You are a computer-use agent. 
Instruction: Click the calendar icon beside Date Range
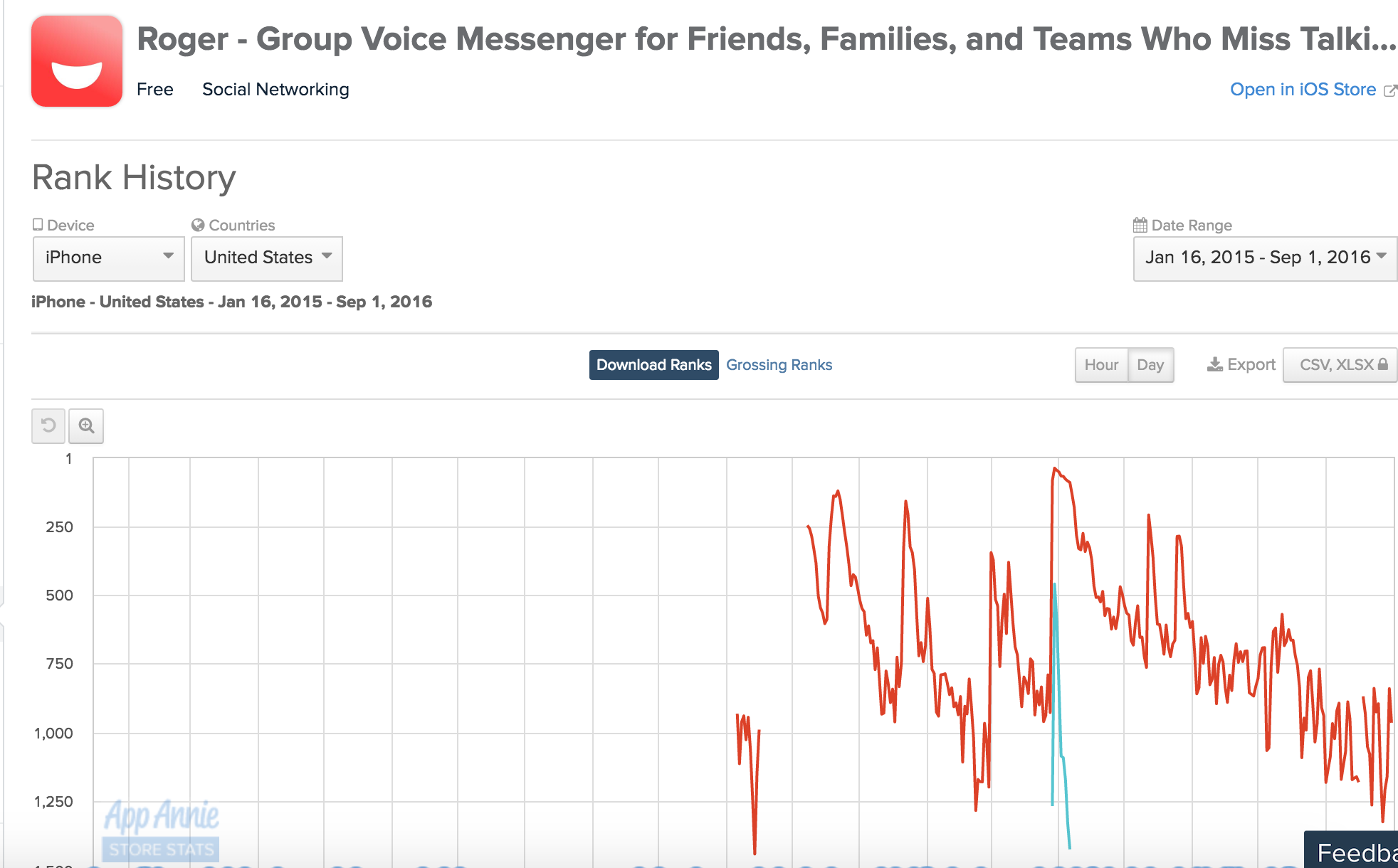(x=1140, y=225)
